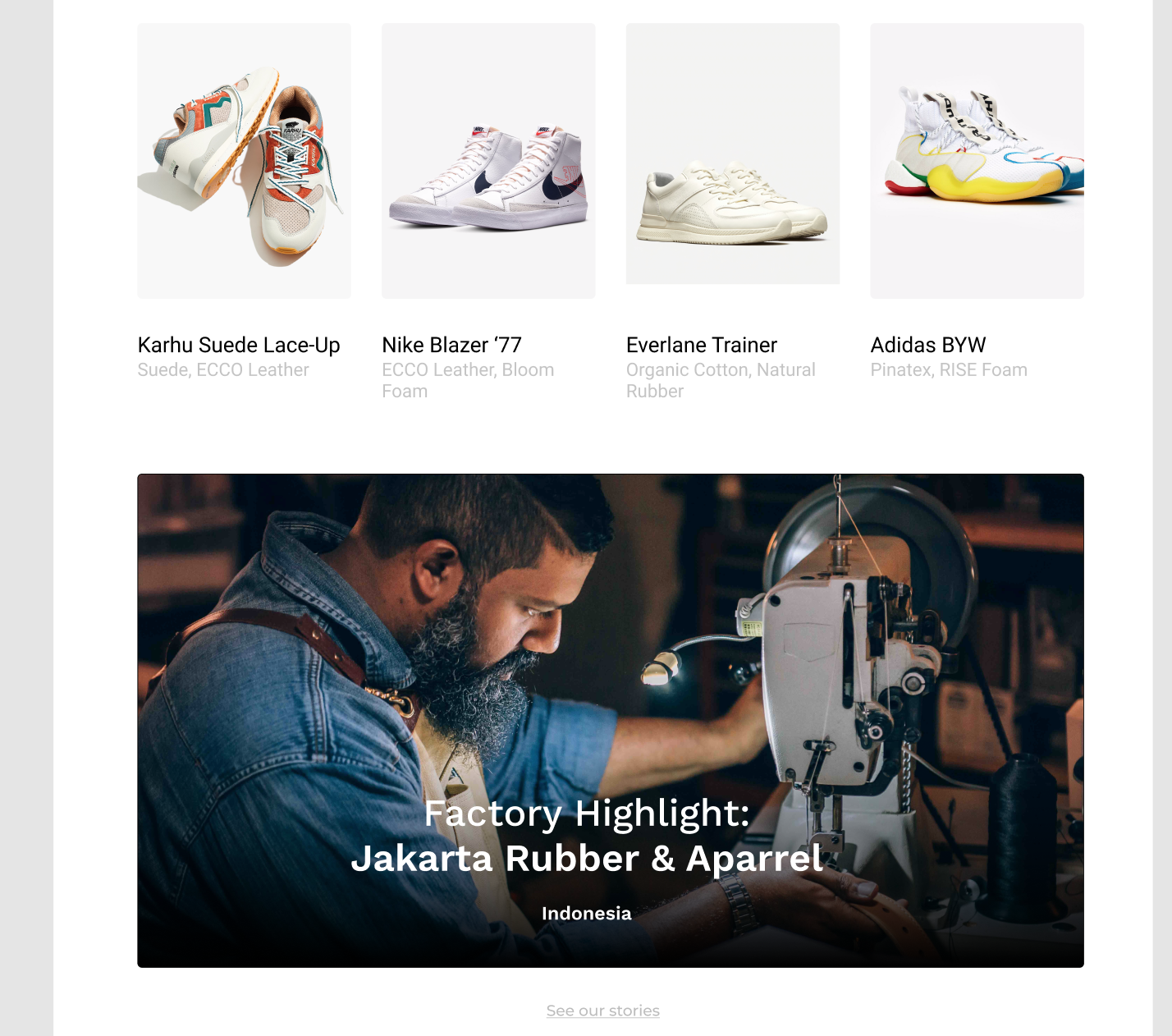Open the Adidas BYW shoe image
Image resolution: width=1172 pixels, height=1036 pixels.
pos(977,161)
